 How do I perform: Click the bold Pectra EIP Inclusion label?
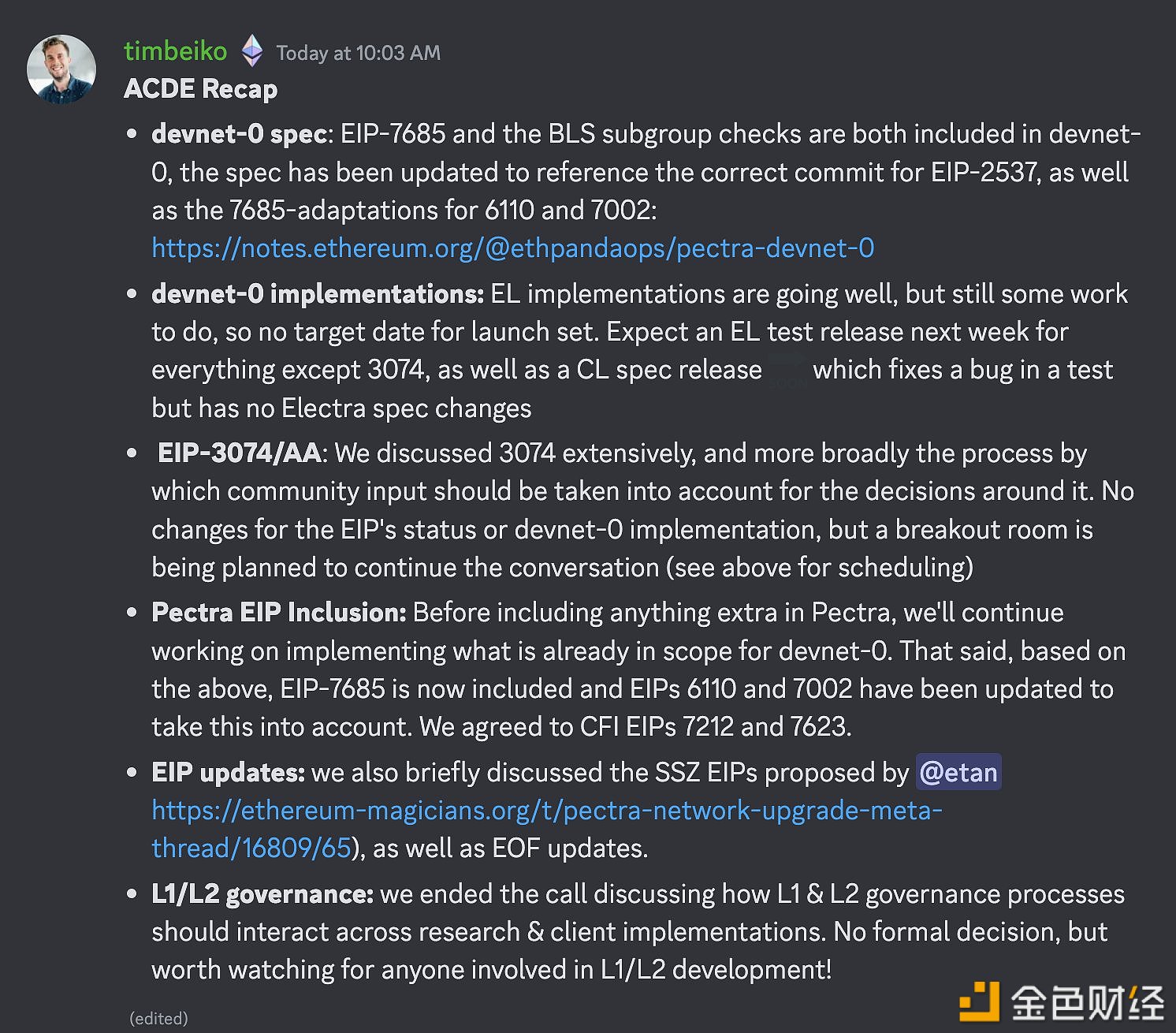click(x=279, y=613)
